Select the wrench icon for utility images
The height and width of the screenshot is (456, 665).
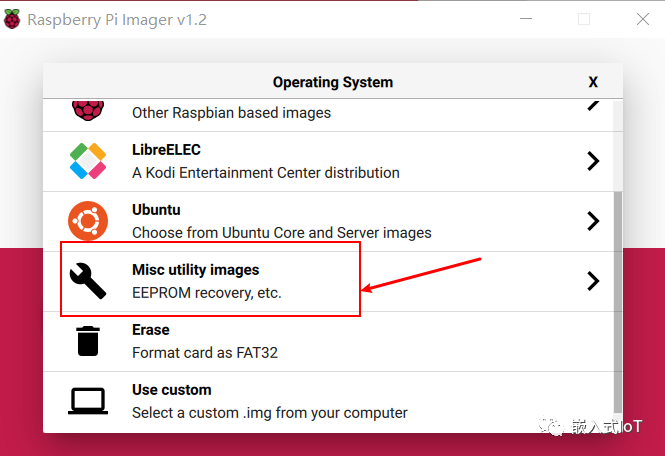tap(88, 281)
